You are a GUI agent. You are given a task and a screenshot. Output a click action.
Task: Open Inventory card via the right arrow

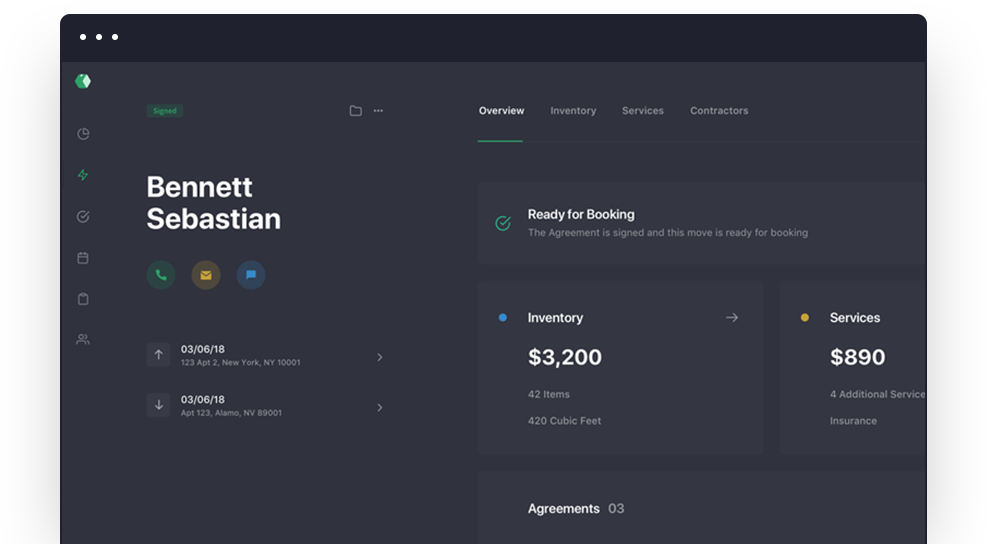click(x=732, y=318)
